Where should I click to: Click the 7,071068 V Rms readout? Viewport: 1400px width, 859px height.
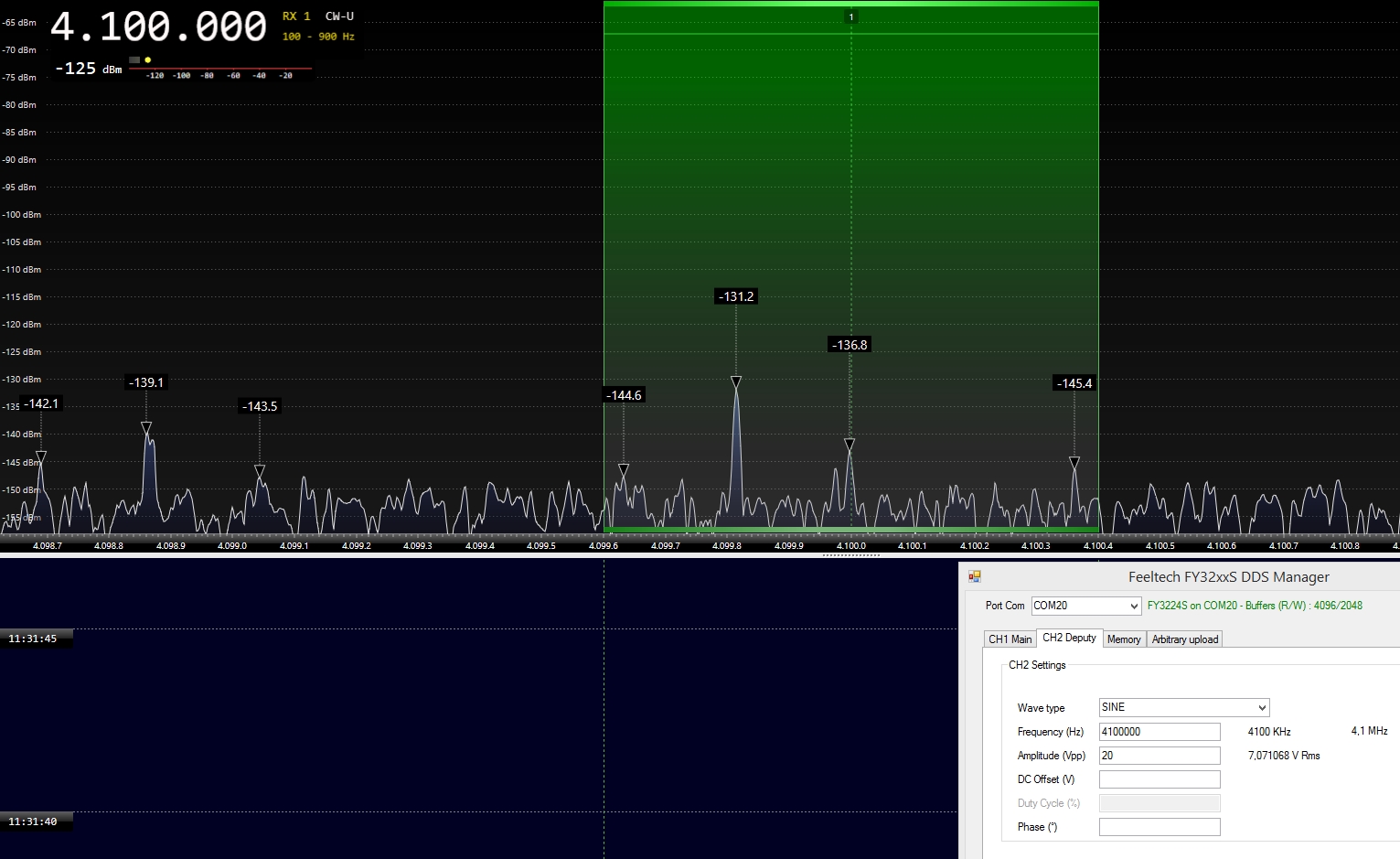pos(1284,756)
